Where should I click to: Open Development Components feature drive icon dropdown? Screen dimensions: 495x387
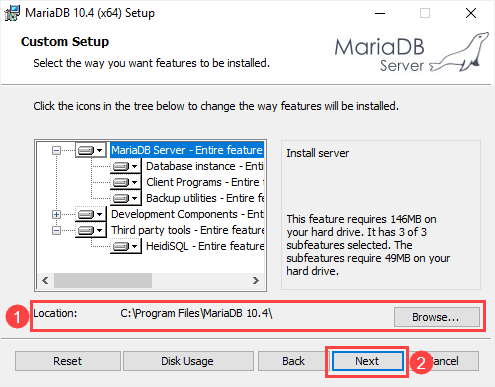point(90,214)
